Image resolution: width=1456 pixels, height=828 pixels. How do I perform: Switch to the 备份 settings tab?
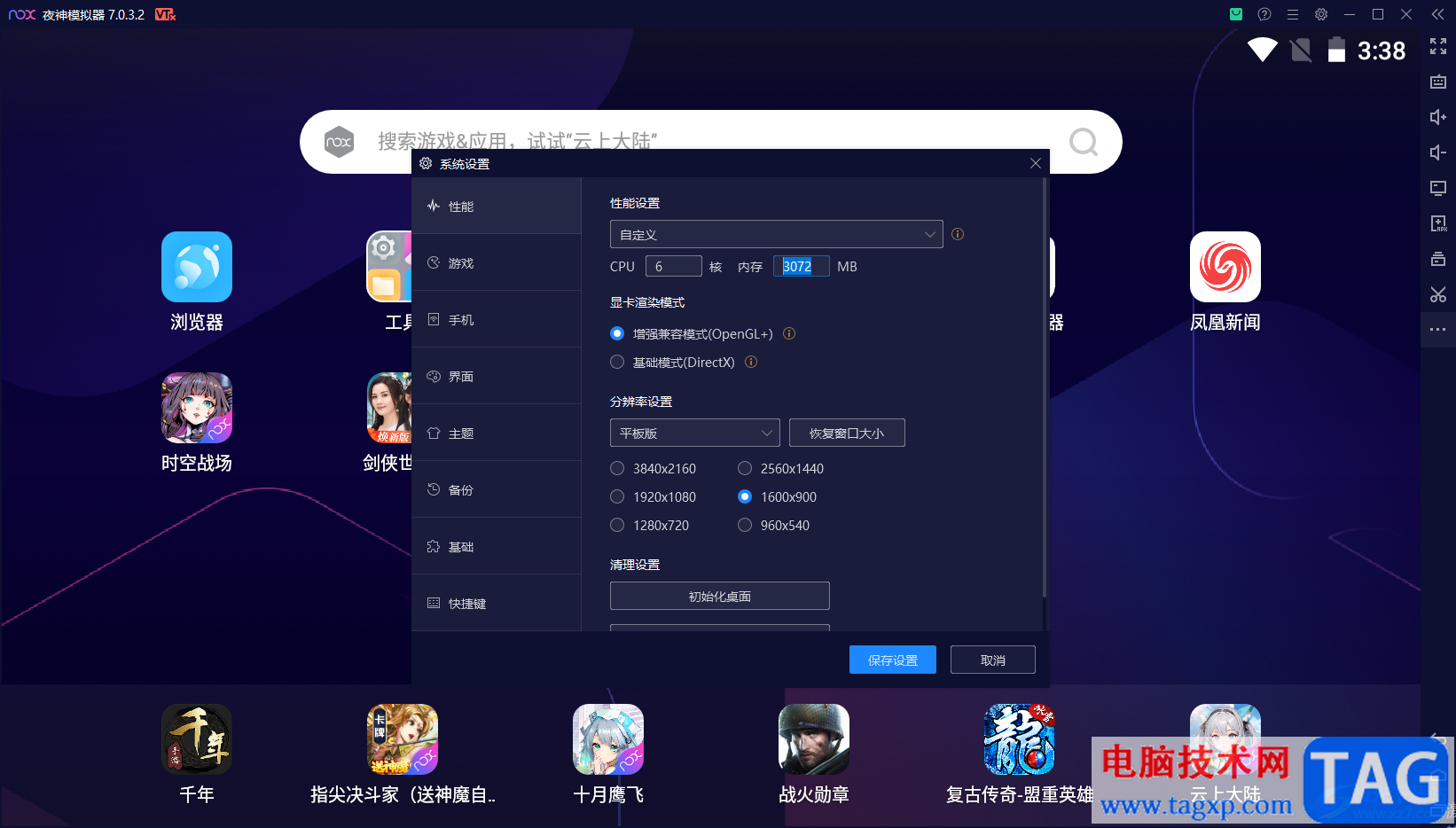click(497, 489)
